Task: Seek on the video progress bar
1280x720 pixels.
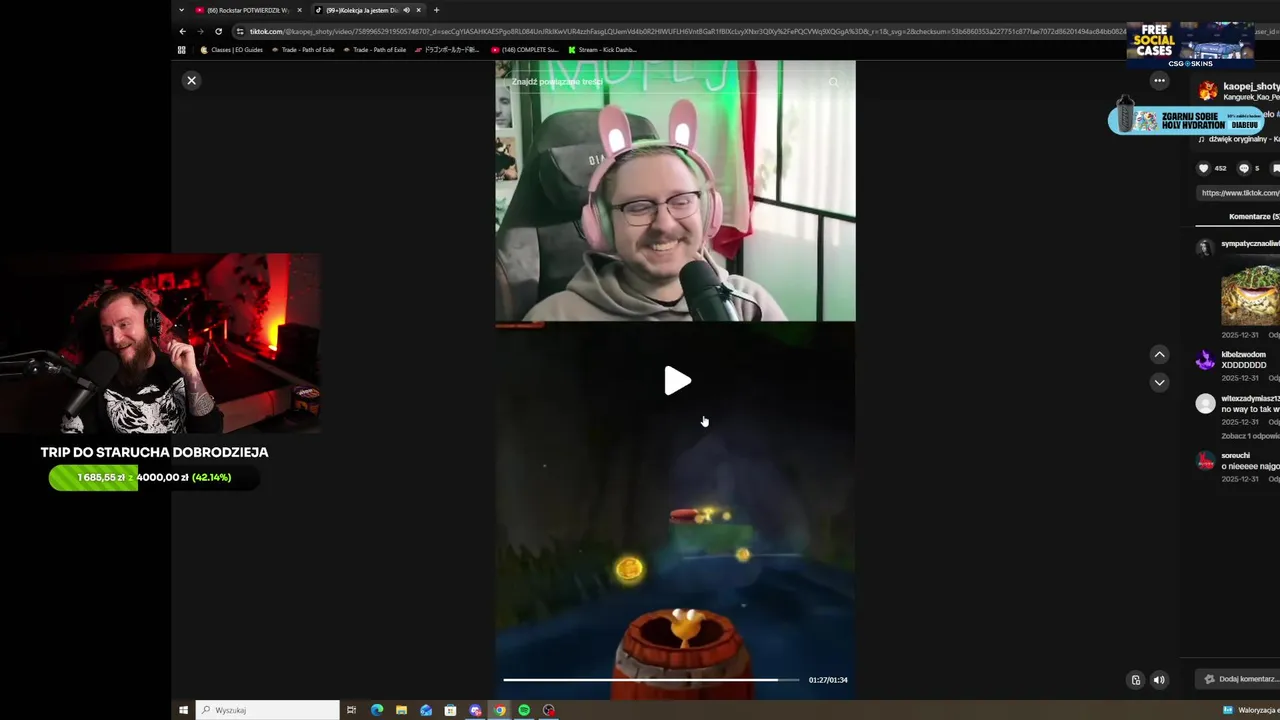Action: (x=651, y=680)
